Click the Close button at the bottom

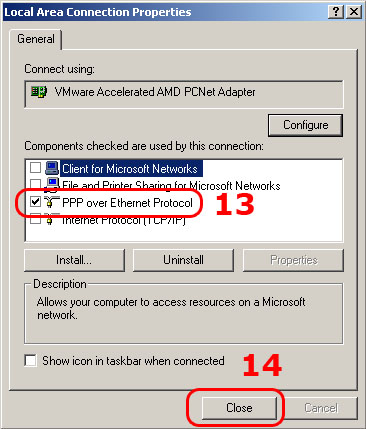tap(239, 408)
